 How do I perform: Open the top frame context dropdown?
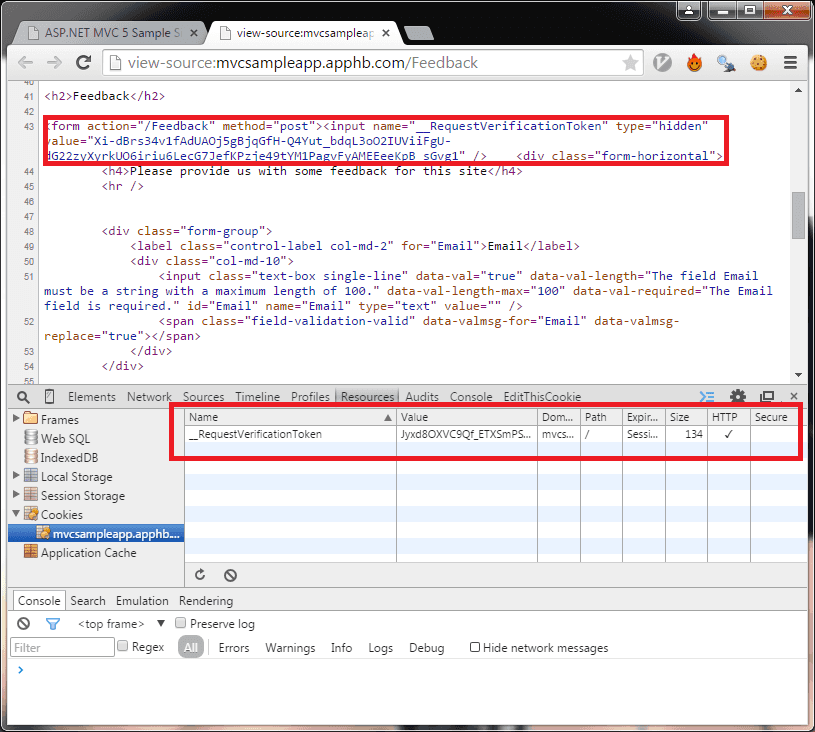pos(160,624)
